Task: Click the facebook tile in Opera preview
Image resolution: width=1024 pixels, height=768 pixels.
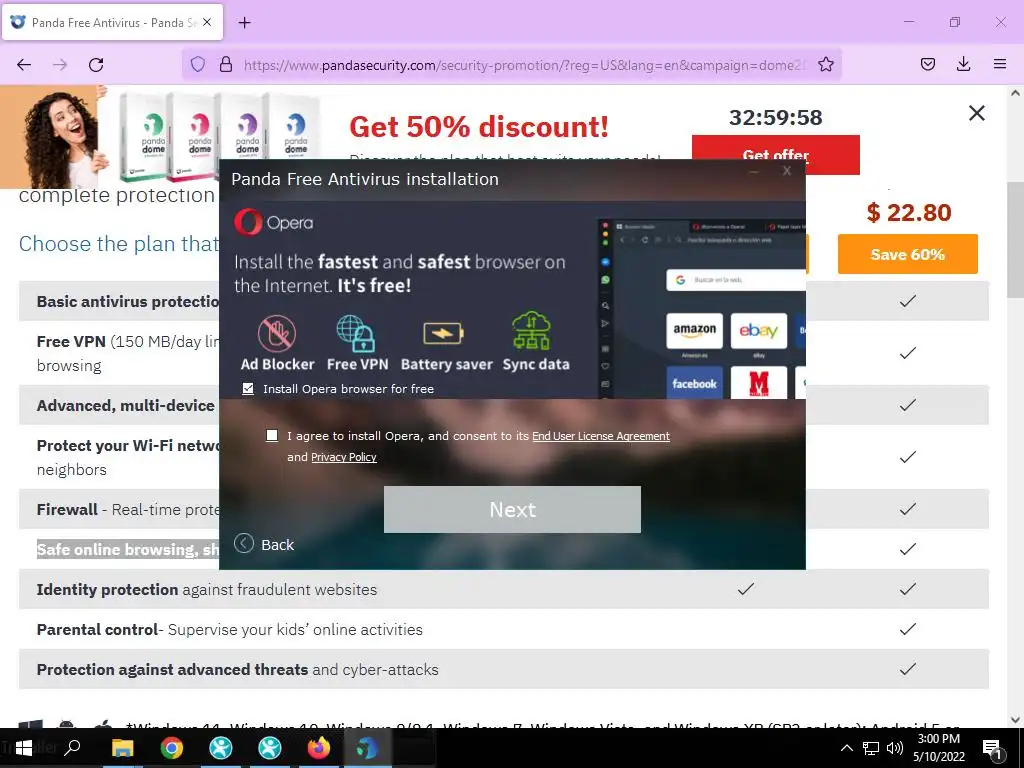Action: (x=694, y=383)
